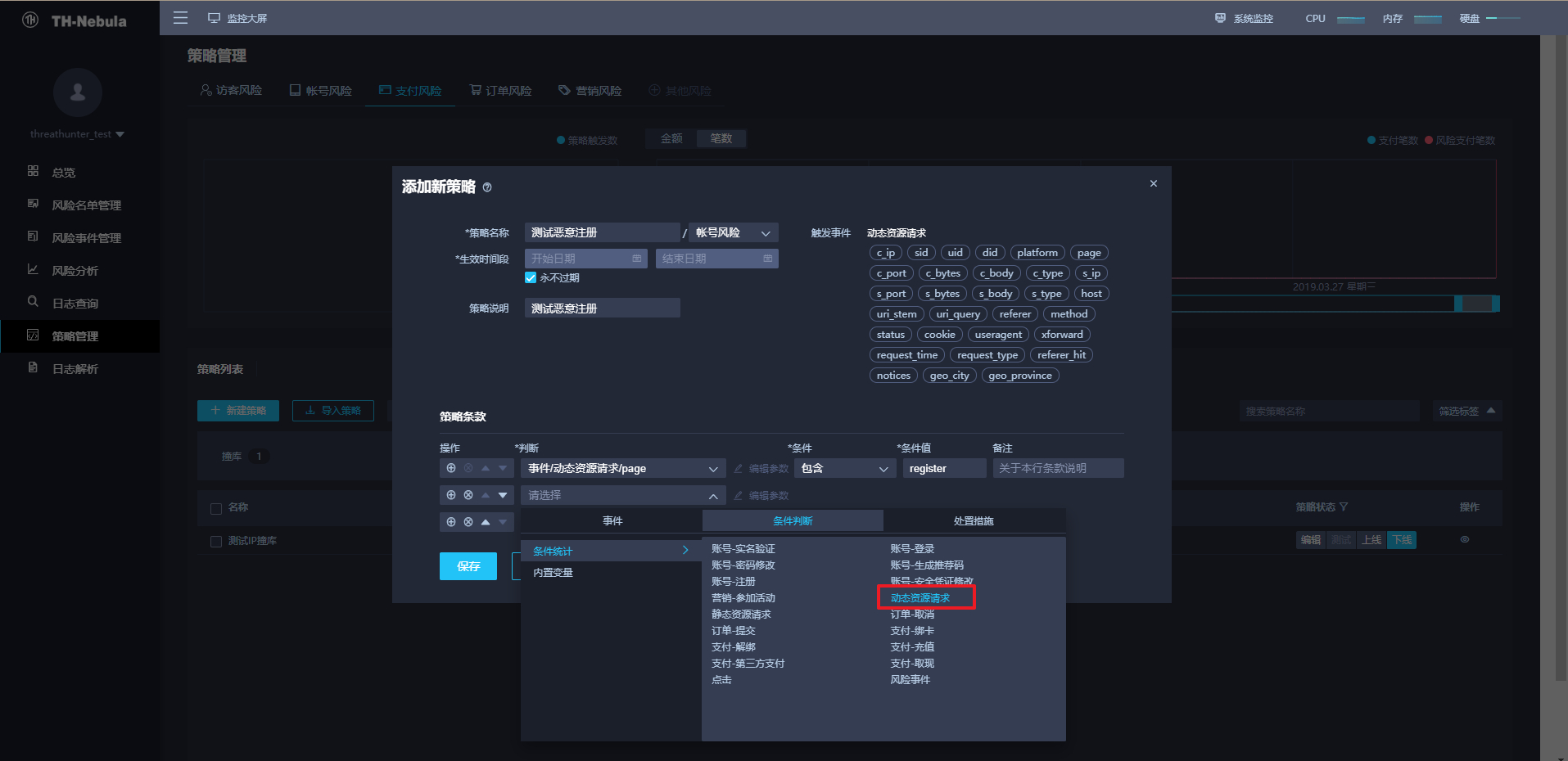Select 动态资源请求 from the list
Viewport: 1568px width, 761px height.
point(920,598)
